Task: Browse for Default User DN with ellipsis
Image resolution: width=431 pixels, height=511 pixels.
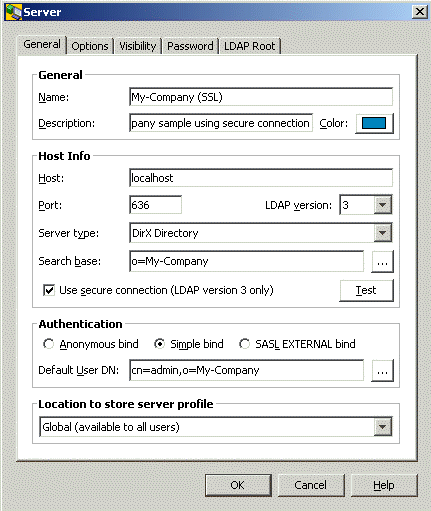Action: [x=382, y=370]
